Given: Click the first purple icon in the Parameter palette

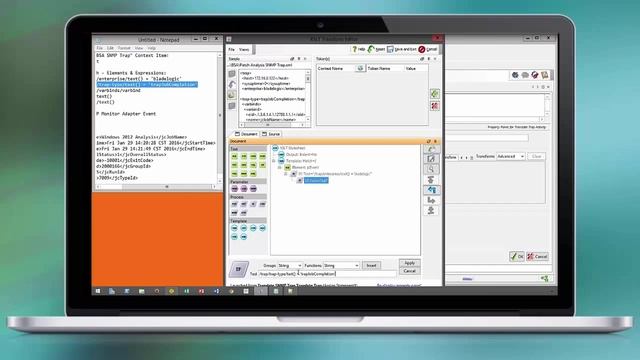Looking at the screenshot, I should coord(235,189).
